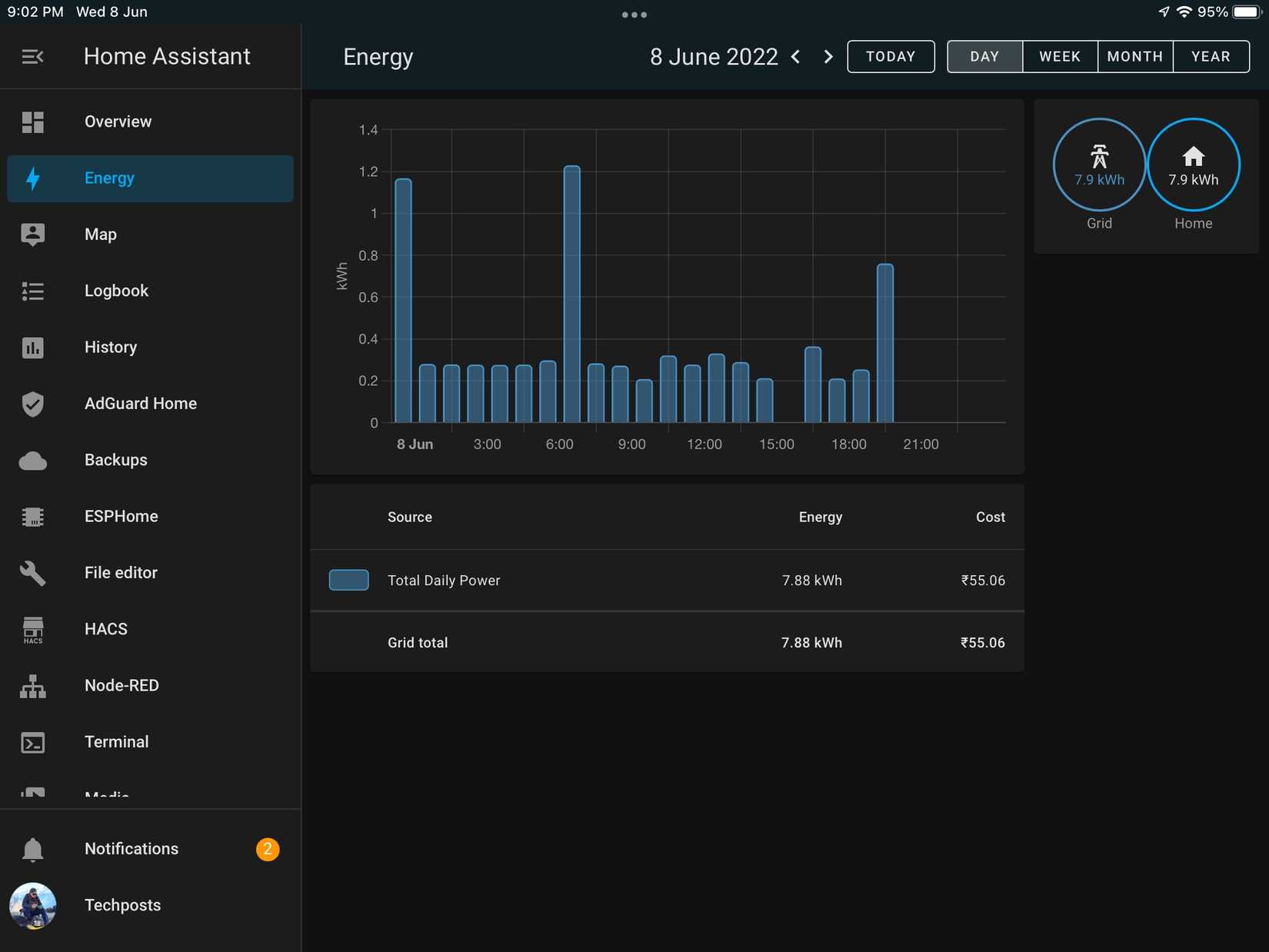Select the Backups cloud icon
The height and width of the screenshot is (952, 1269).
(32, 460)
